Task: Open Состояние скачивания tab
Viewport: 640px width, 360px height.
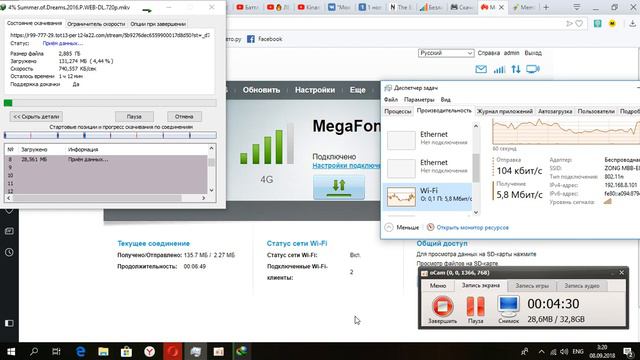Action: click(x=34, y=23)
